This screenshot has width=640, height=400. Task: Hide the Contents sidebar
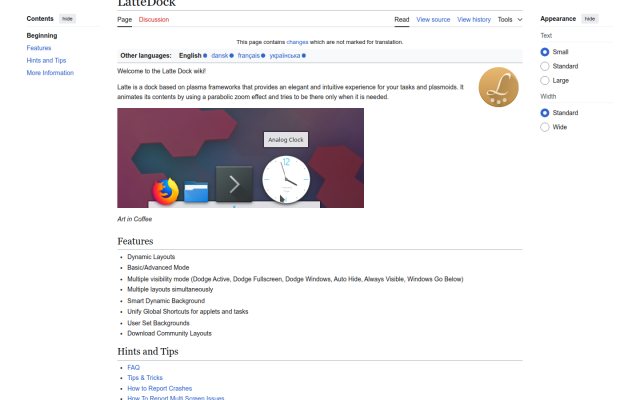tap(67, 19)
